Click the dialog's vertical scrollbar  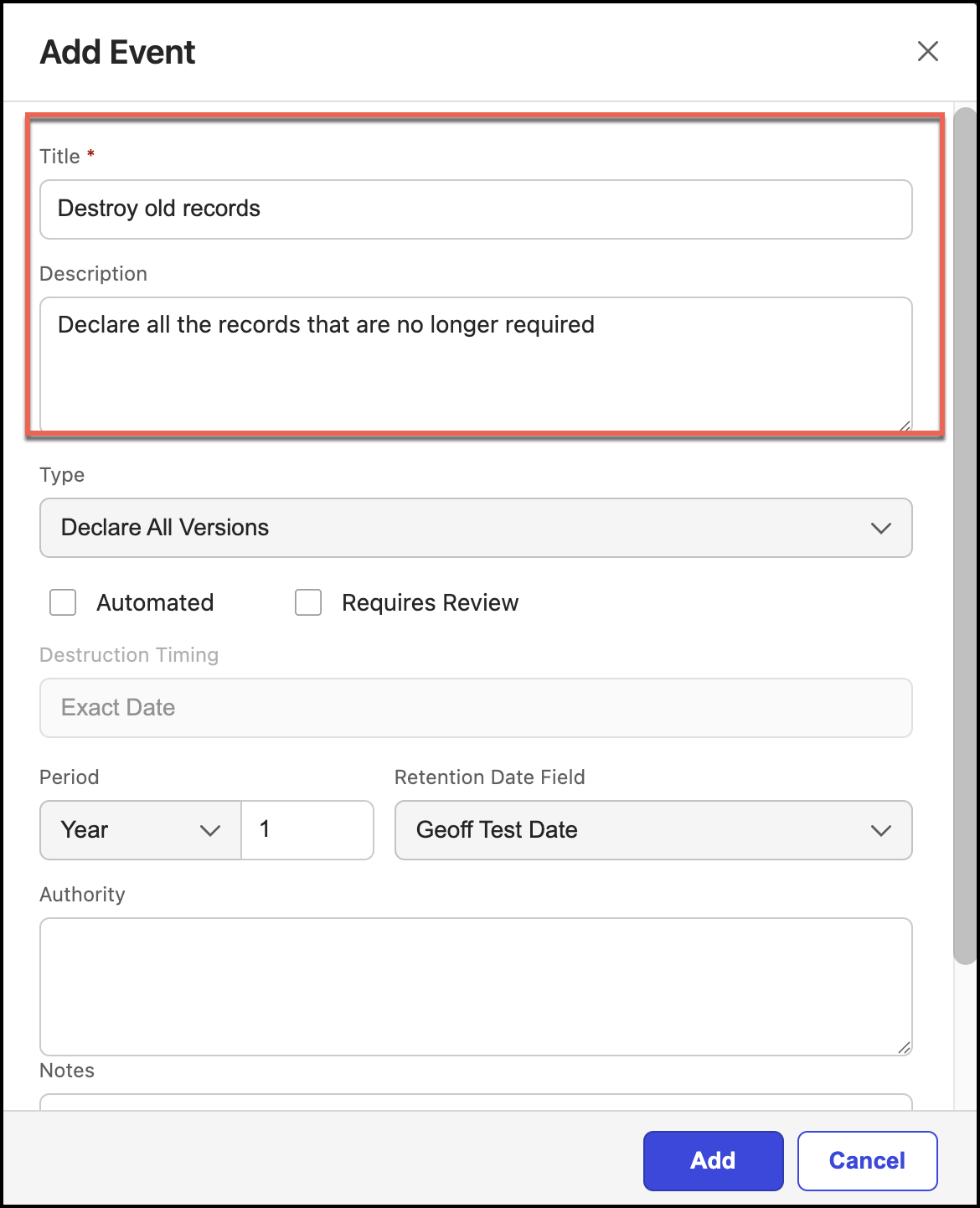pos(965,536)
